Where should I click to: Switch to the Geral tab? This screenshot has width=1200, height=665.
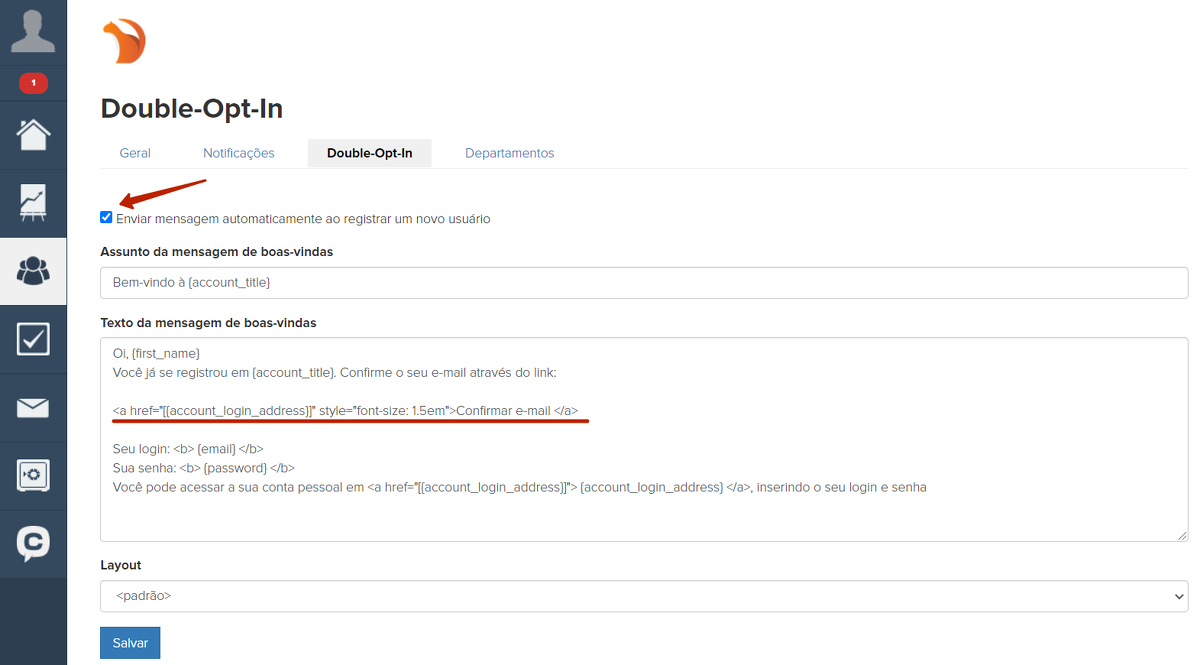pos(135,153)
